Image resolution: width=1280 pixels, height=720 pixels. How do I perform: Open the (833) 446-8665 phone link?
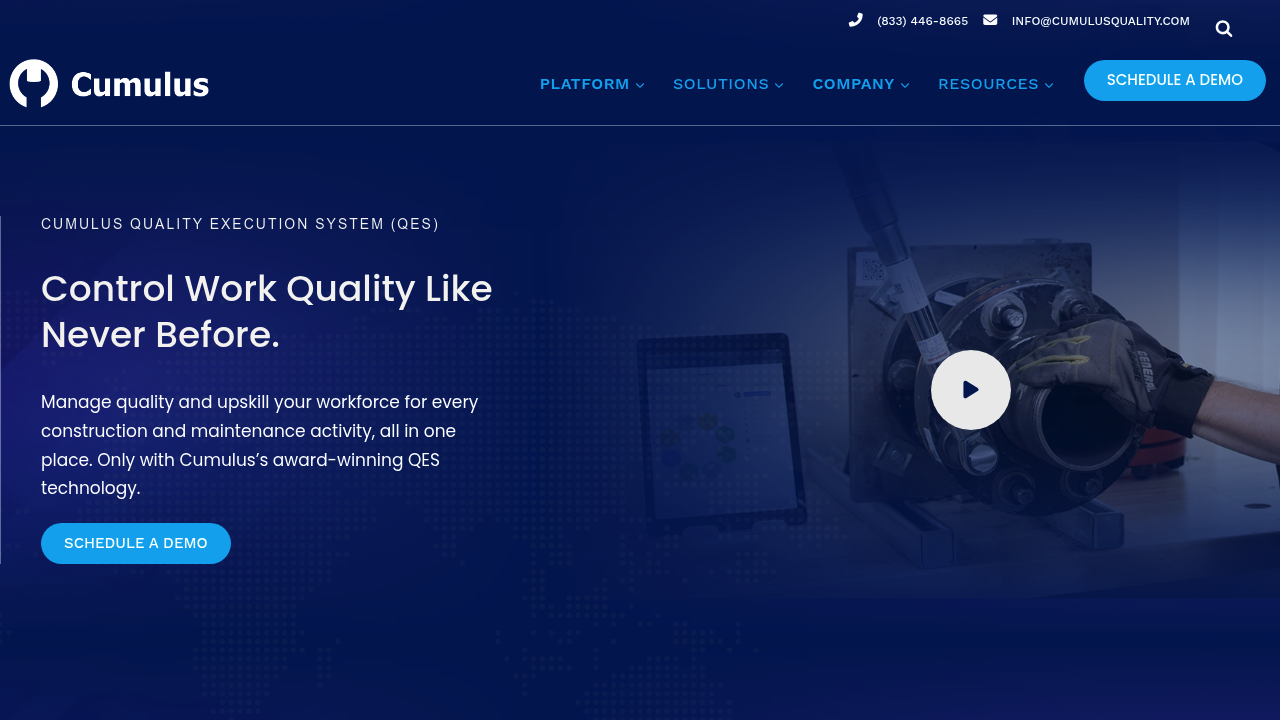pos(922,19)
